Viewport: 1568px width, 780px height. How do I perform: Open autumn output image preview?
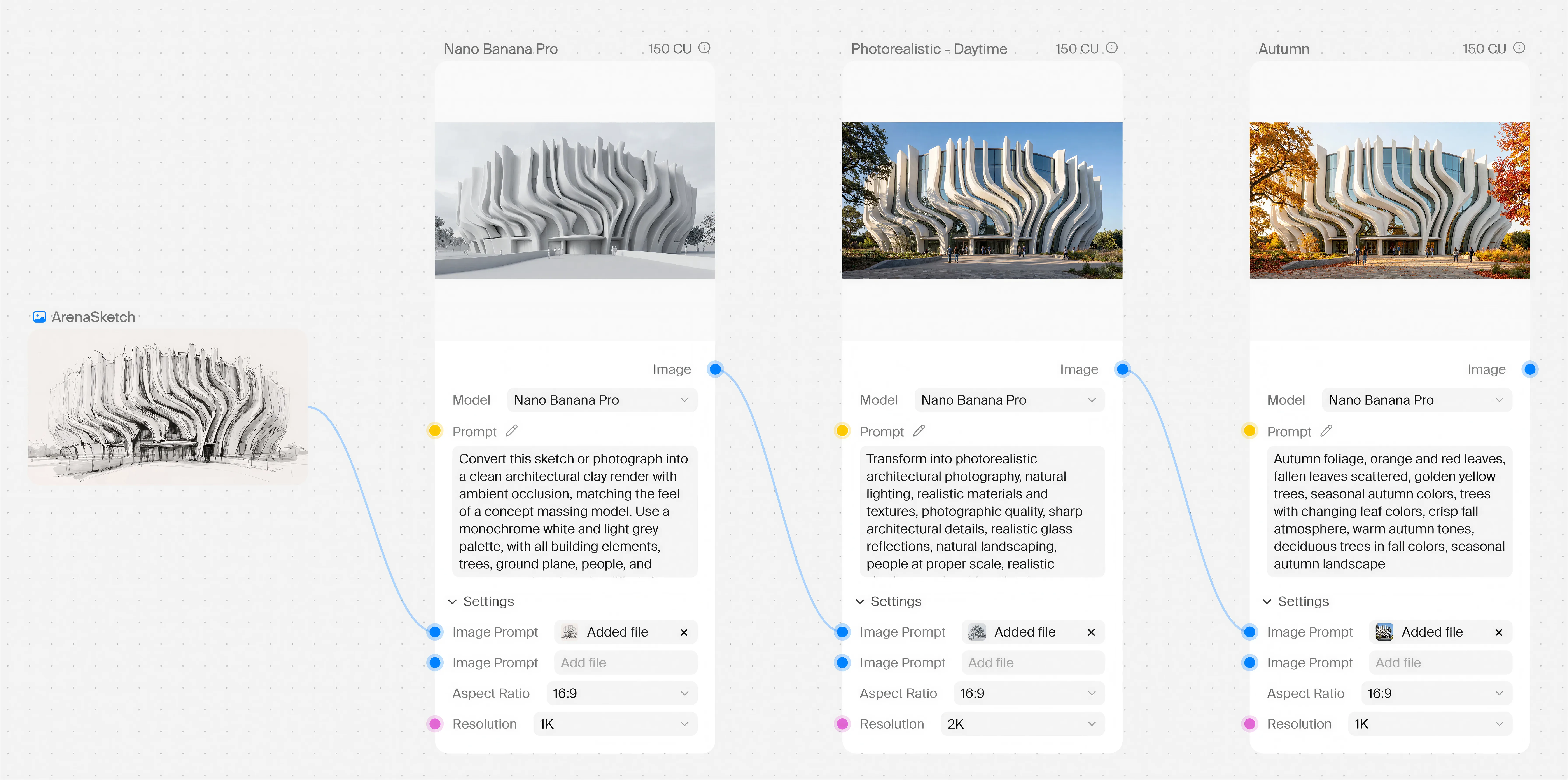(x=1390, y=201)
